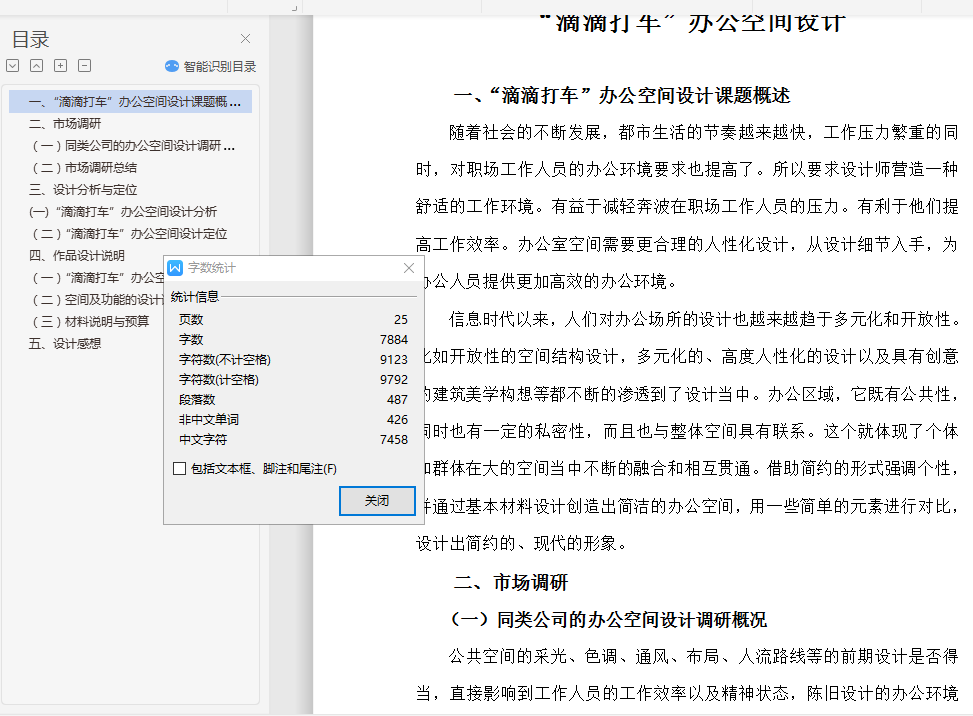Go to outline item (三)材料说明与预算
Image resolution: width=973 pixels, height=716 pixels.
91,321
